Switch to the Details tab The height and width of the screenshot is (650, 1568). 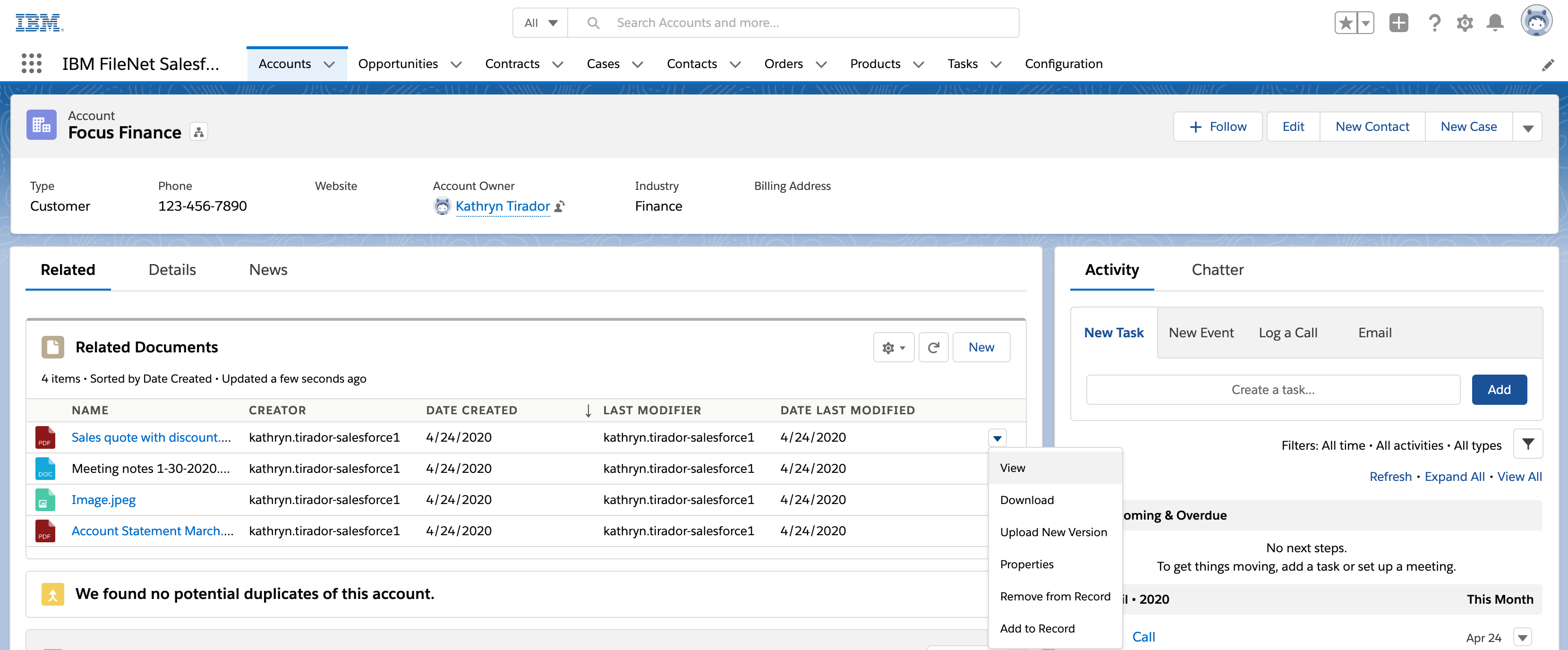[x=172, y=269]
